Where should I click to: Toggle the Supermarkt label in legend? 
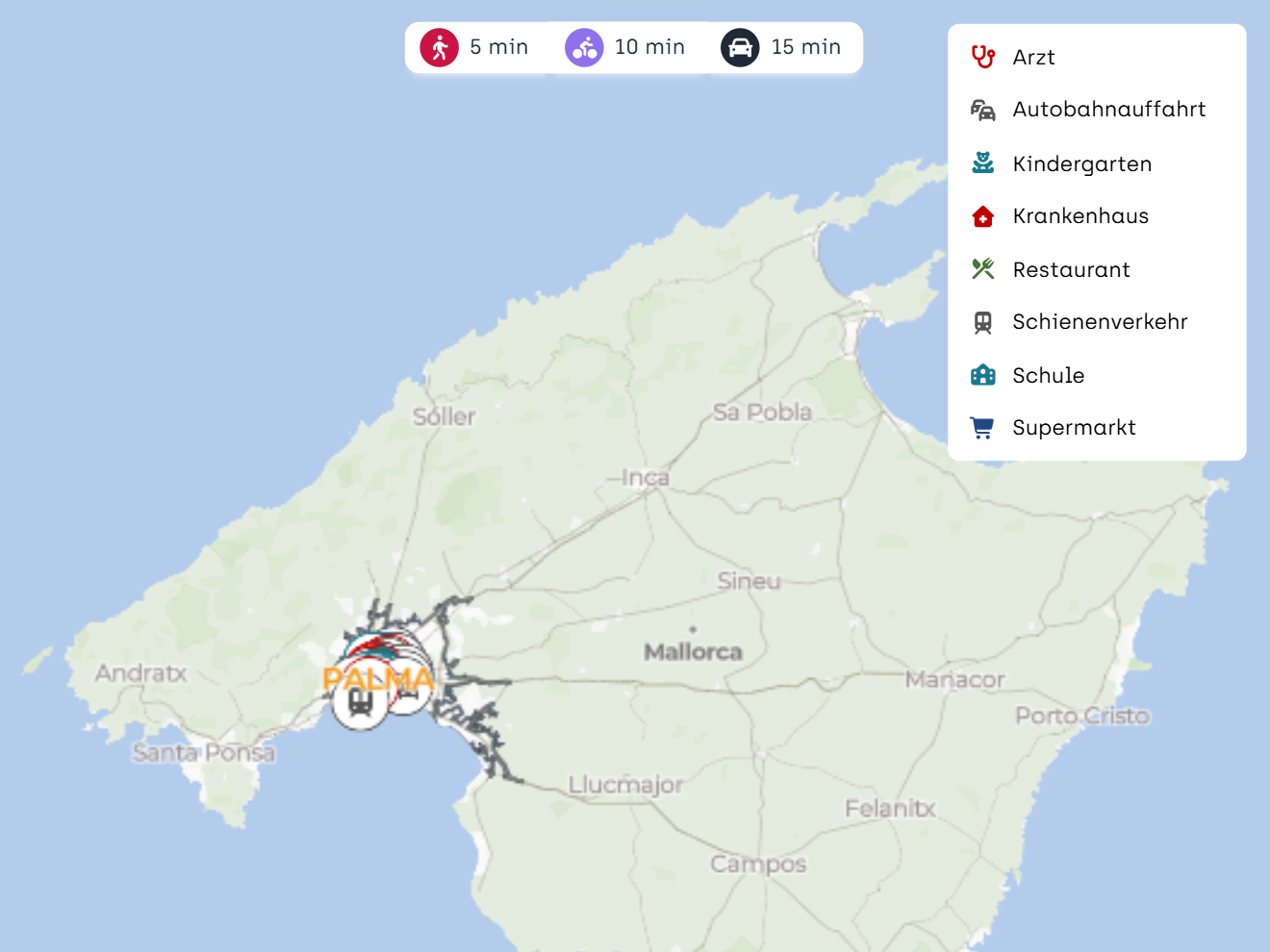(1074, 428)
